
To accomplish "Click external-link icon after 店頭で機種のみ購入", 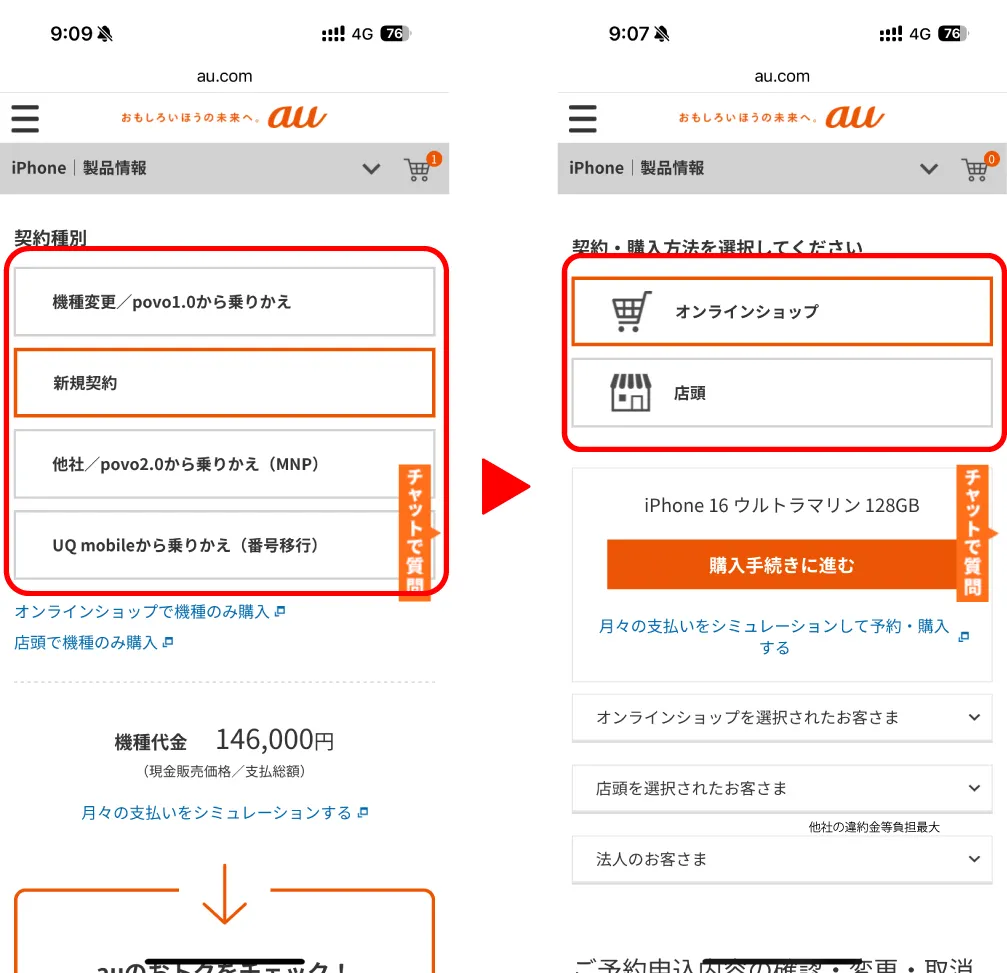I will click(168, 643).
